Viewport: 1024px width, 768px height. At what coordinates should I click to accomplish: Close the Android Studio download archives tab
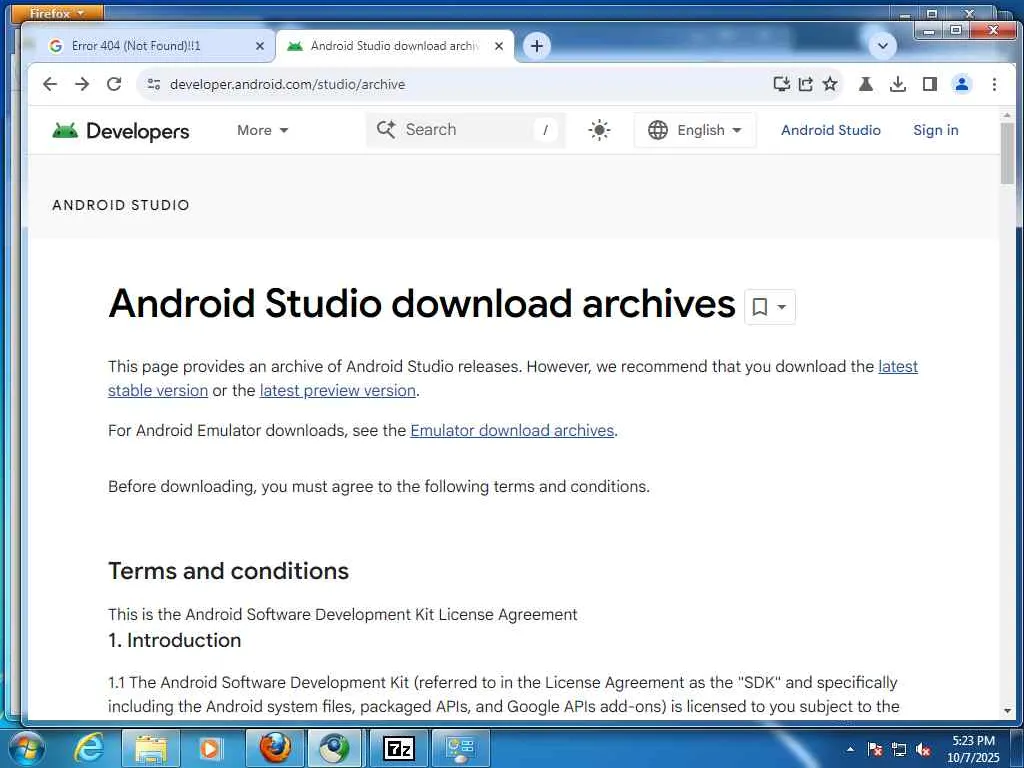499,46
